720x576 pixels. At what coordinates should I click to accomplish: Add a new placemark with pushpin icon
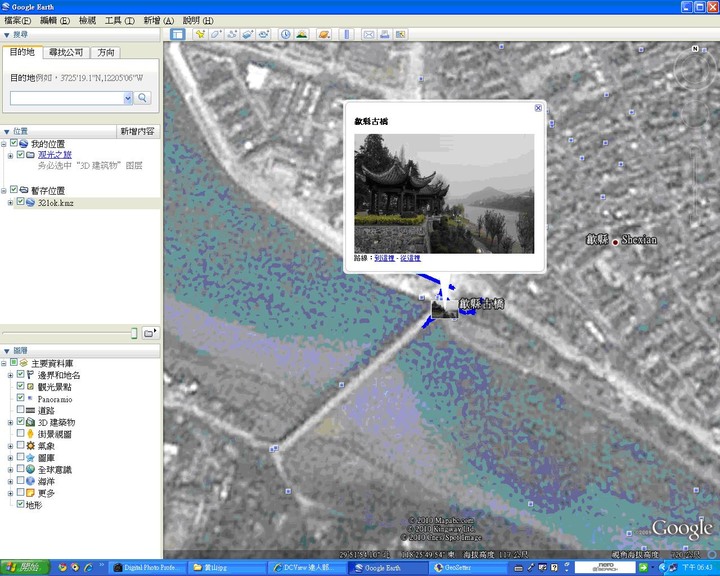[200, 34]
